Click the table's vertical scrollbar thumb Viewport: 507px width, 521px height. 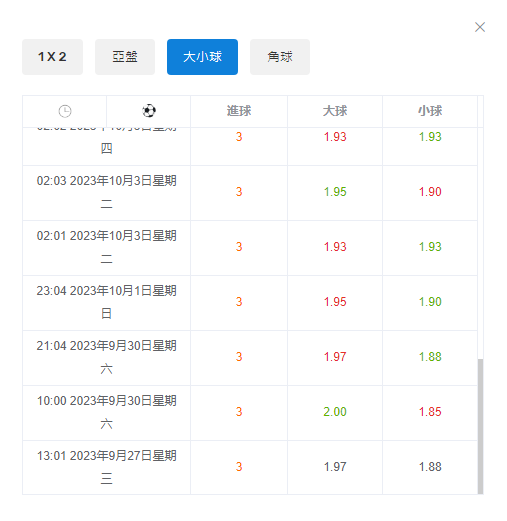(x=480, y=426)
